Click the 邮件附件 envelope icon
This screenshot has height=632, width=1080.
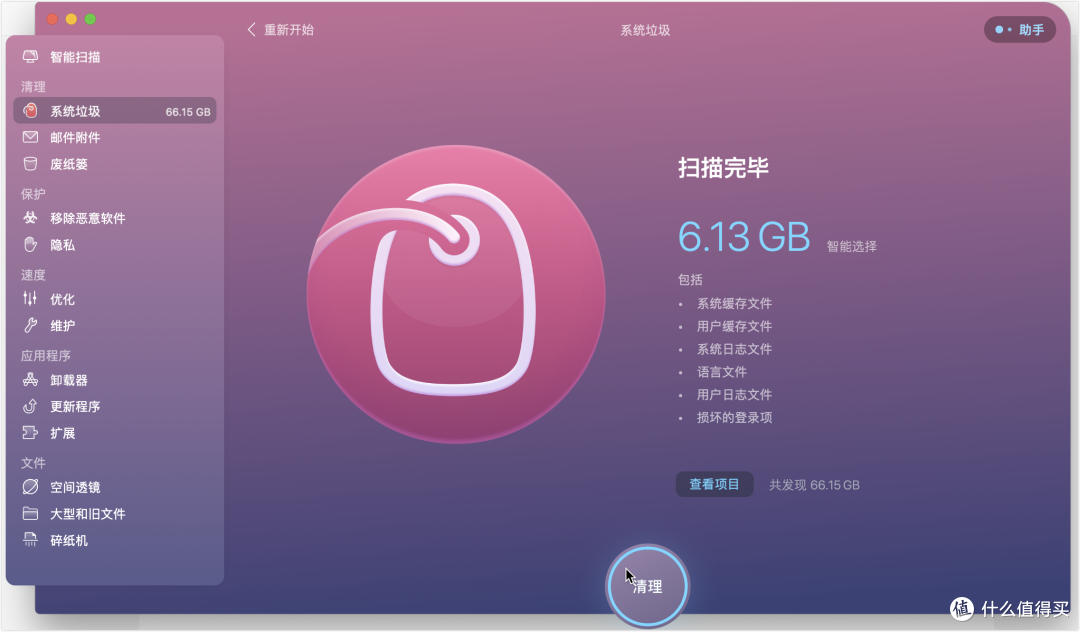tap(30, 137)
